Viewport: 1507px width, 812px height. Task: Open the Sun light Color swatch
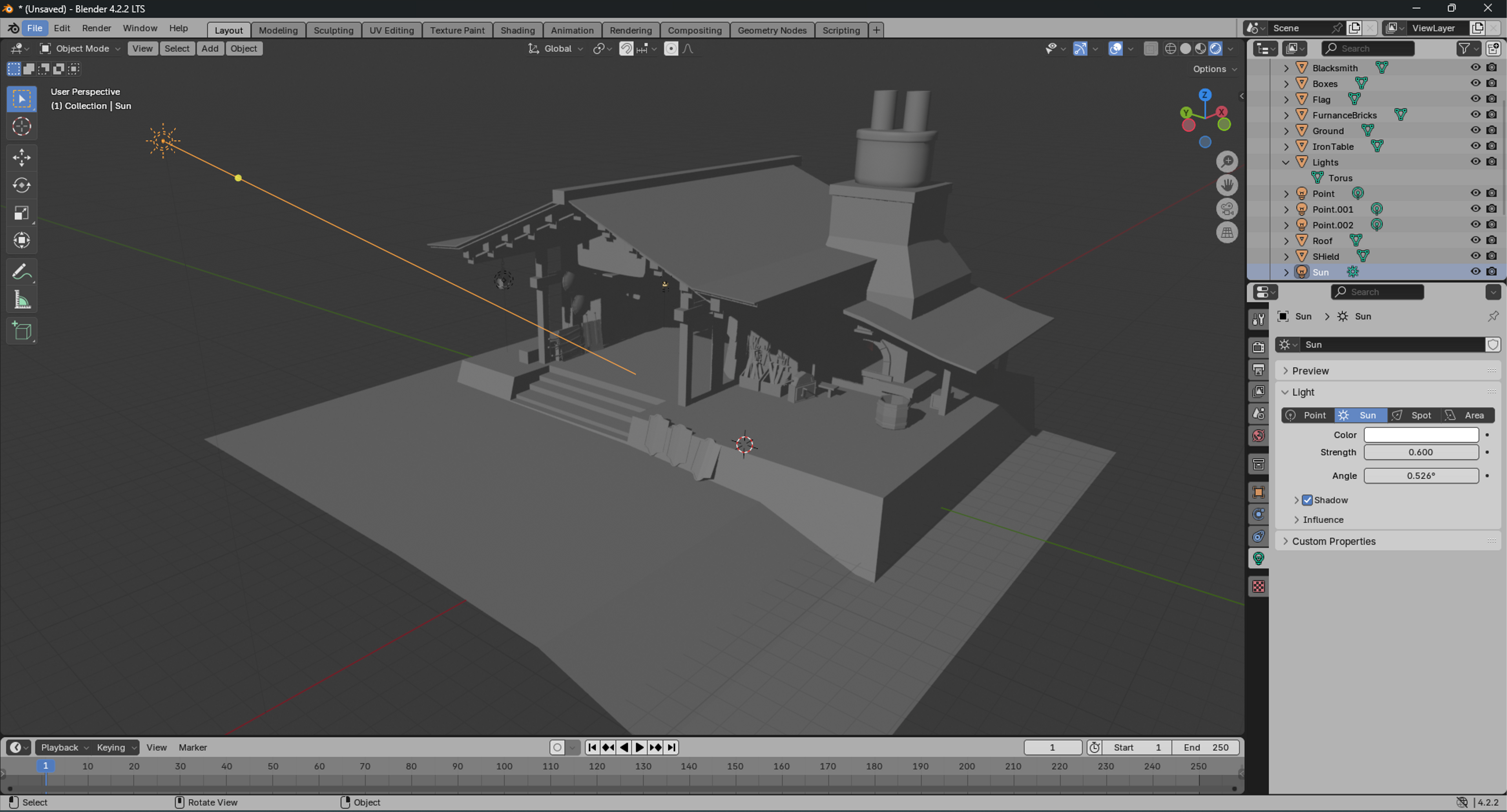click(1421, 435)
